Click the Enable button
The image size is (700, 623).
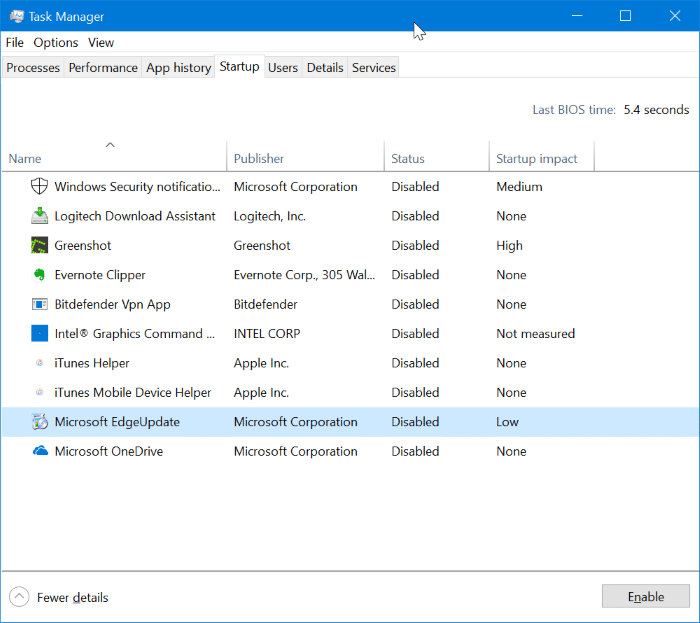[x=646, y=596]
